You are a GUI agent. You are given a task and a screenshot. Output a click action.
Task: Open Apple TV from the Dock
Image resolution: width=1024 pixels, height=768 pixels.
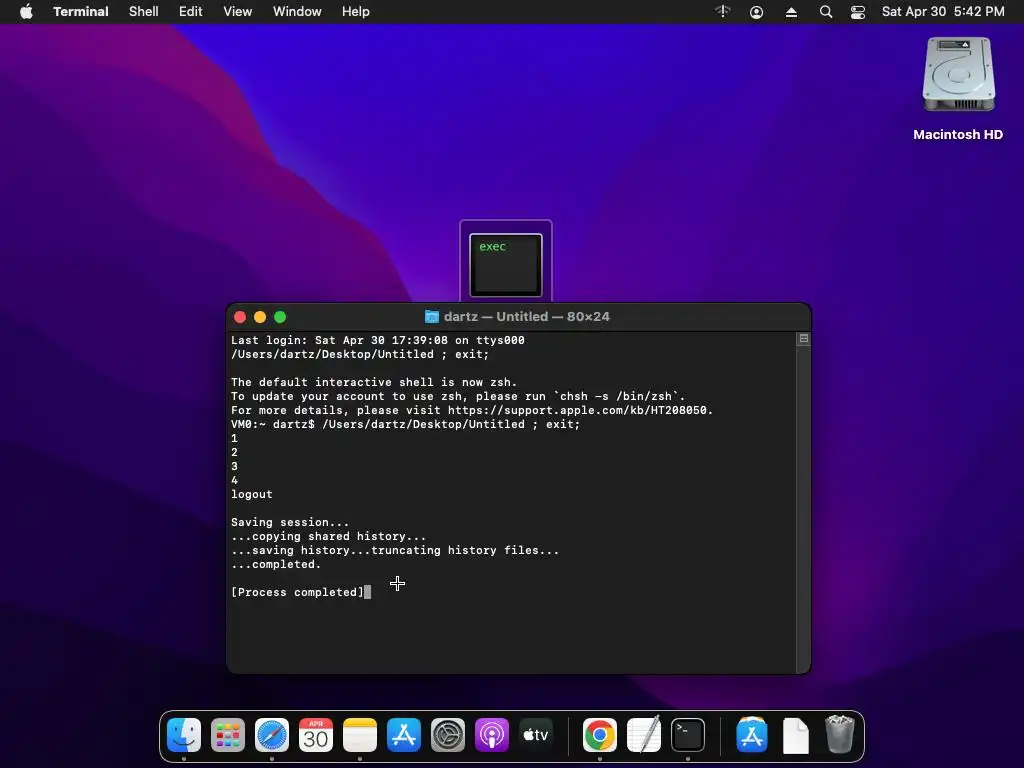pyautogui.click(x=536, y=735)
